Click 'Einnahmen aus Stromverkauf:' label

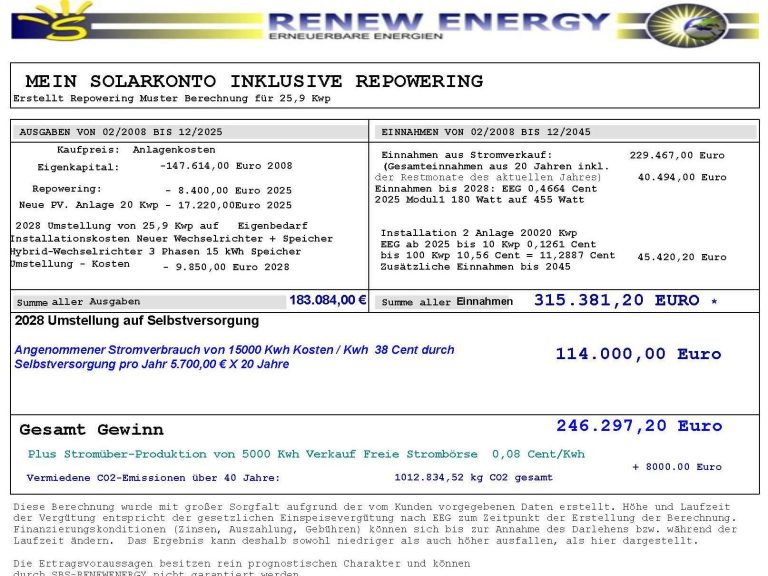(x=467, y=155)
